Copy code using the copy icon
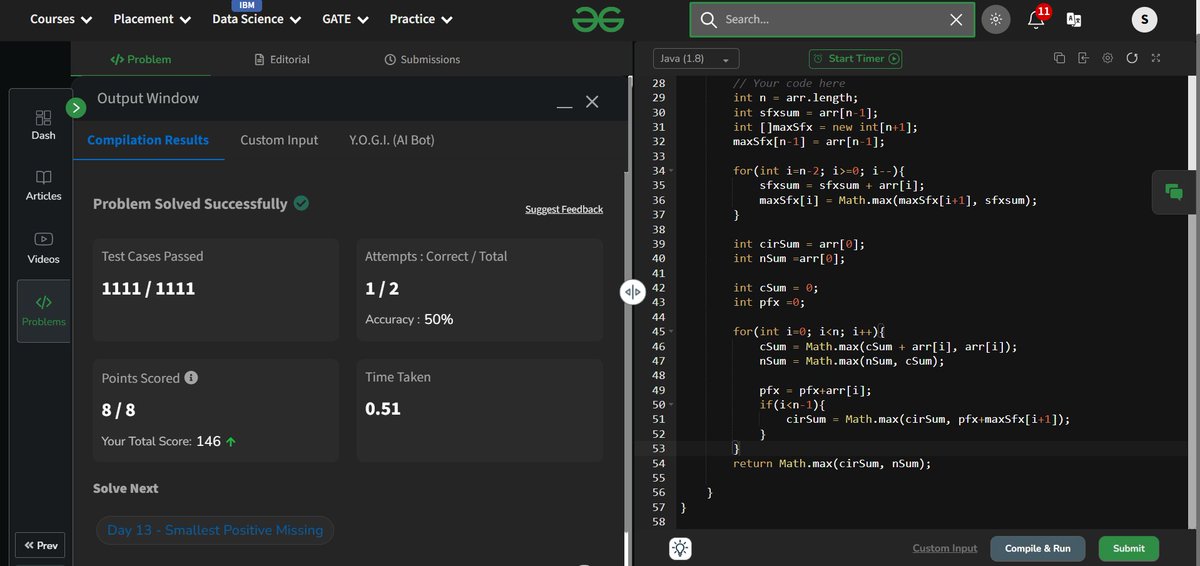Screen dimensions: 1200x566 (1059, 59)
